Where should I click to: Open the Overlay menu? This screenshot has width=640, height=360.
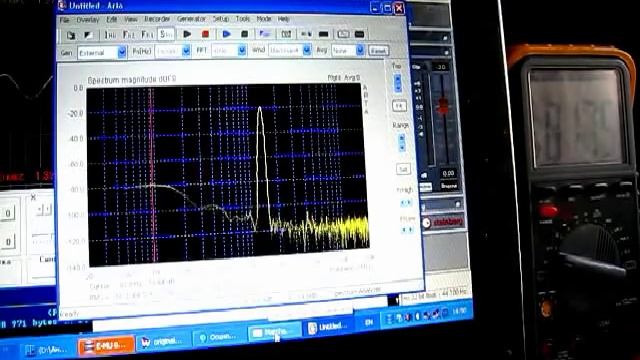pyautogui.click(x=88, y=20)
